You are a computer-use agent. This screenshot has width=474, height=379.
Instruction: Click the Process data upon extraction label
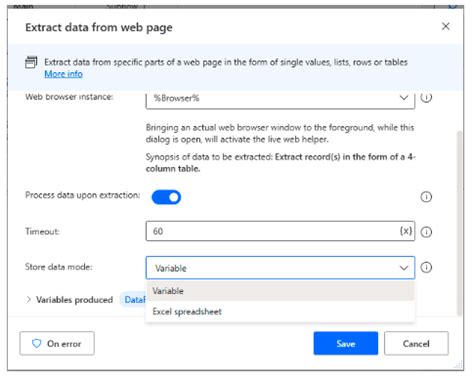tap(83, 195)
